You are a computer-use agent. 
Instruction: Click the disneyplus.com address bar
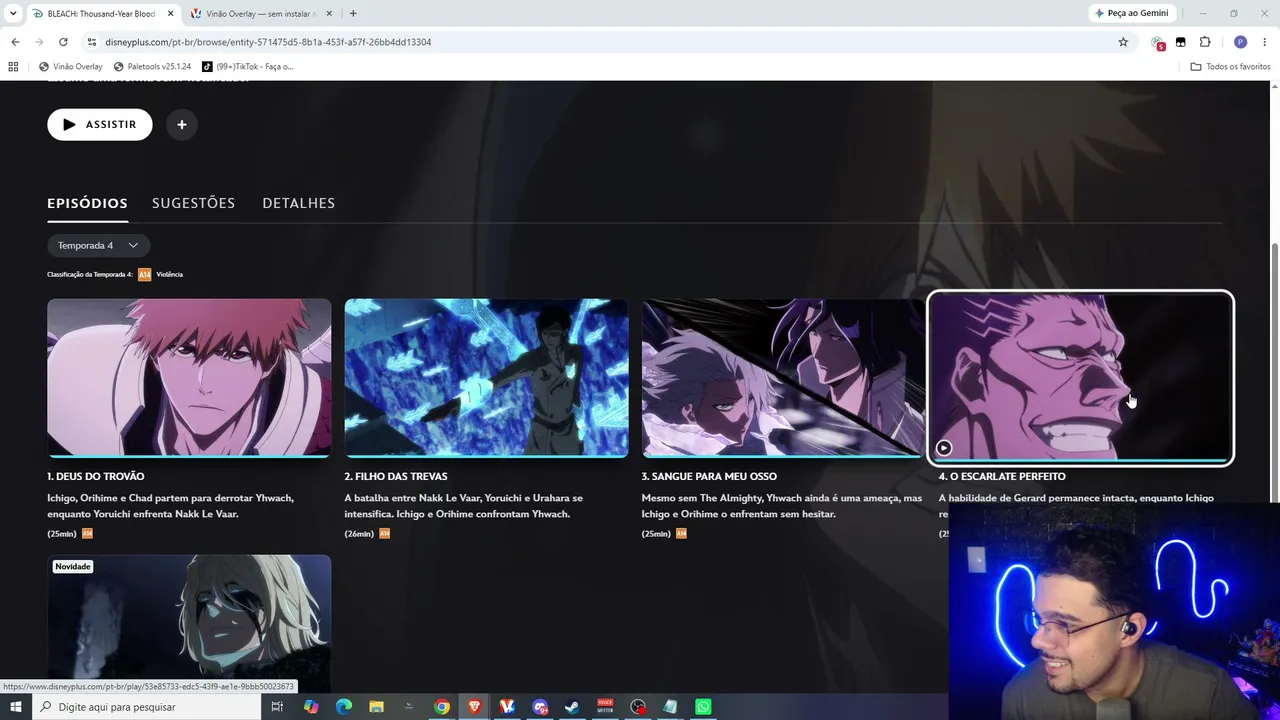[x=600, y=42]
